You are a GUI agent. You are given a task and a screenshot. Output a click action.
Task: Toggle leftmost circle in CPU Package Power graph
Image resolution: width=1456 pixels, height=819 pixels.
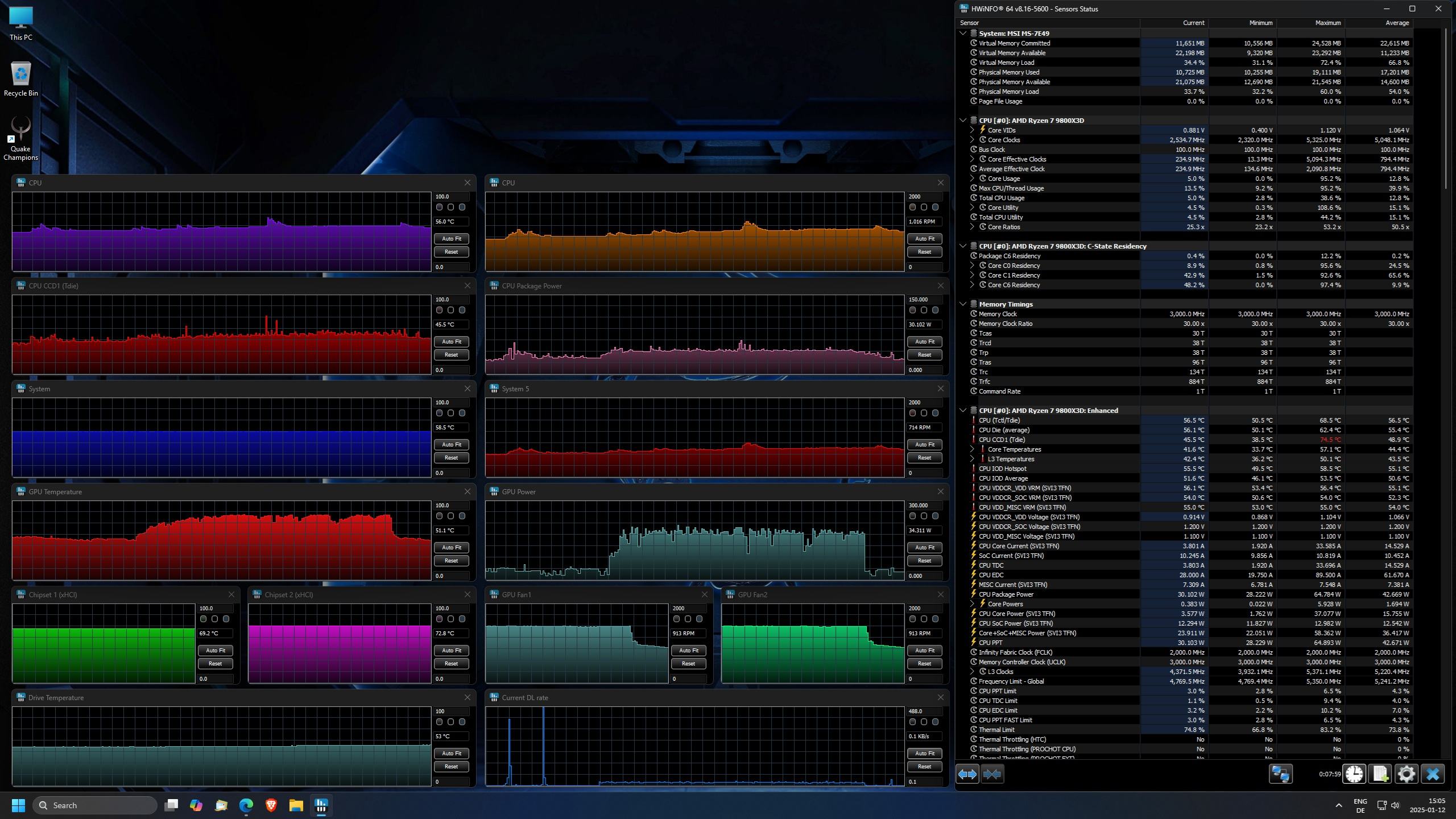[x=912, y=310]
